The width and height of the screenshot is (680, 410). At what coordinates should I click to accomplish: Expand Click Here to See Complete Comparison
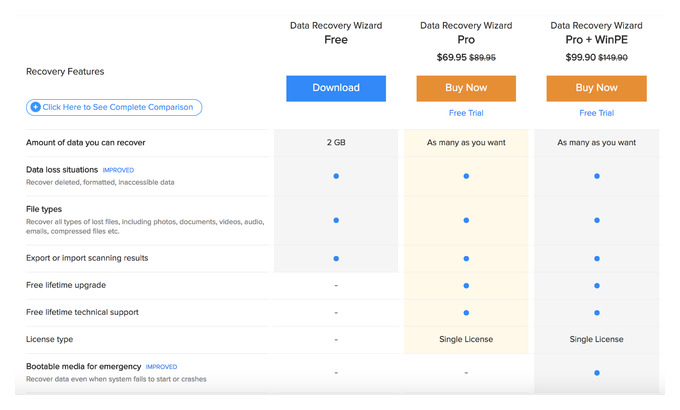tap(114, 107)
